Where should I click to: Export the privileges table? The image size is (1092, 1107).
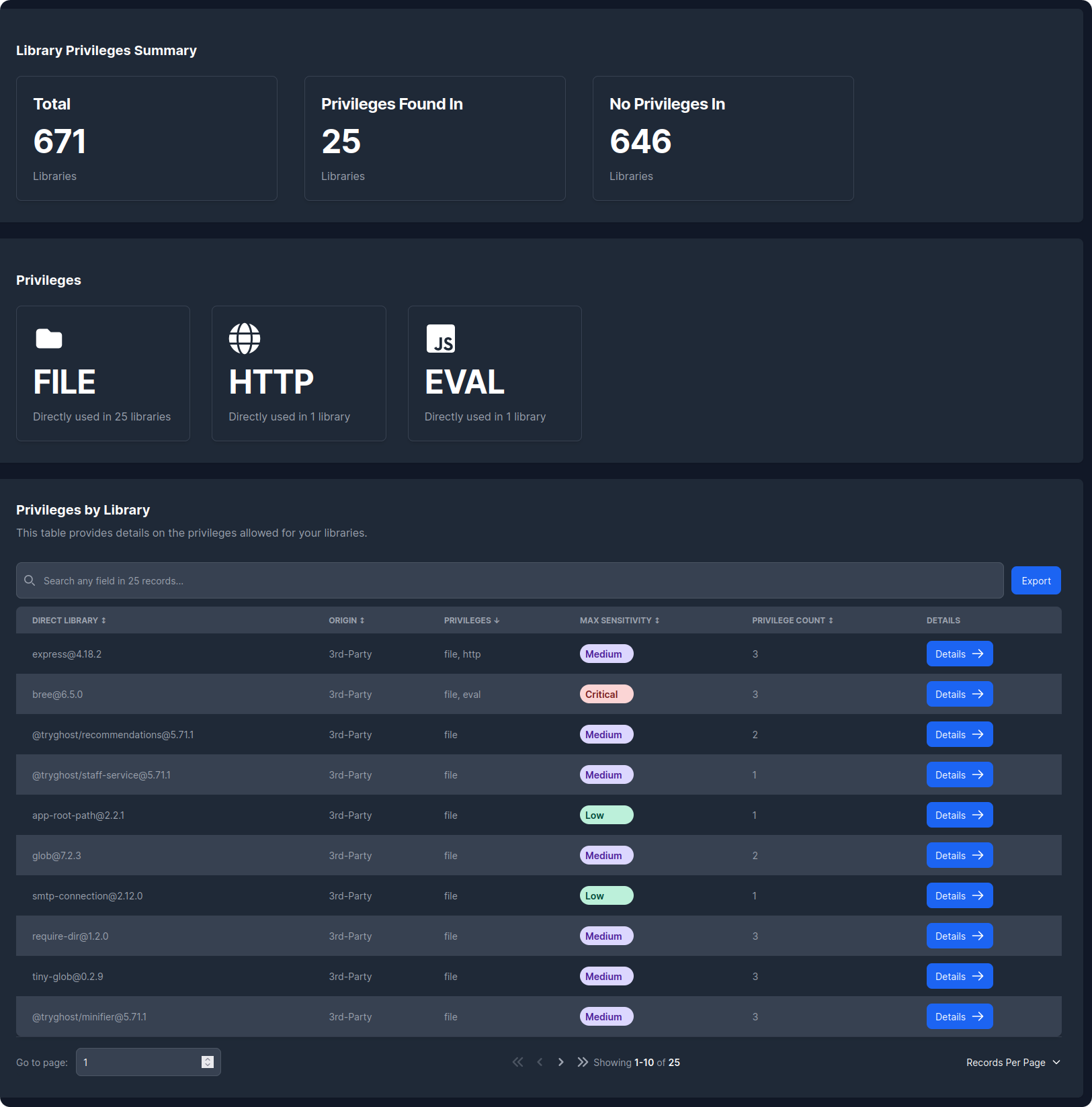pyautogui.click(x=1036, y=580)
